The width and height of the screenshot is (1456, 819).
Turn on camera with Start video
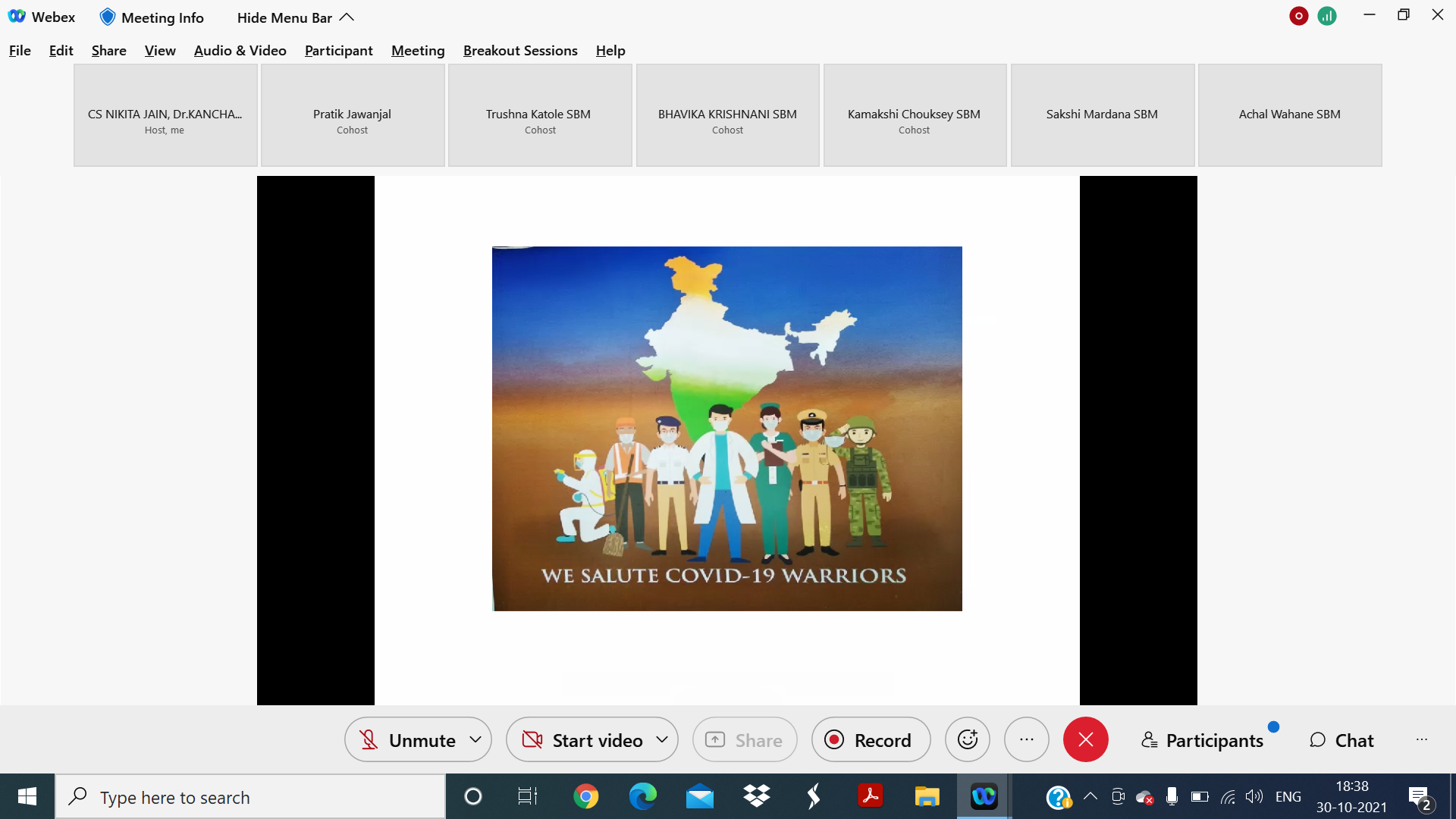coord(582,740)
